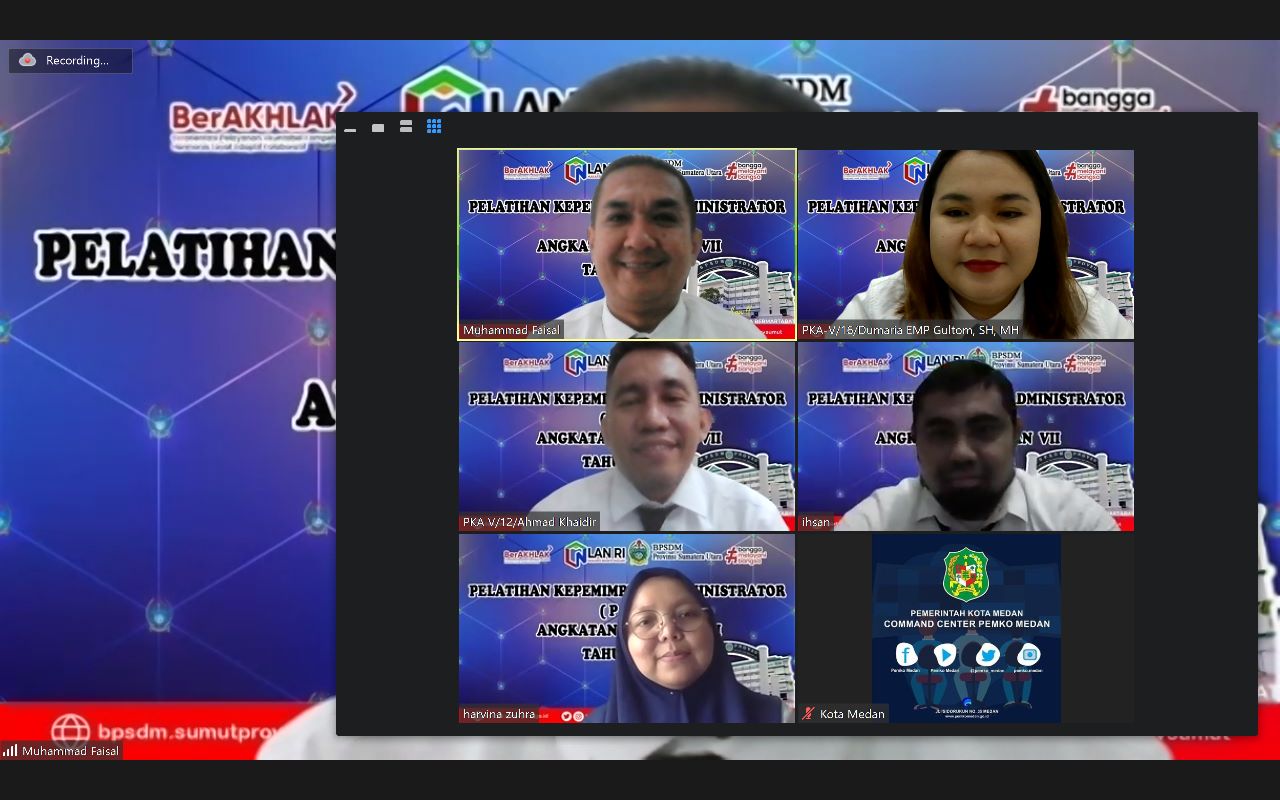Click the "PKA-V/16/Dumaria EMP Gultom, SH, MH" name label
The width and height of the screenshot is (1280, 800).
910,330
